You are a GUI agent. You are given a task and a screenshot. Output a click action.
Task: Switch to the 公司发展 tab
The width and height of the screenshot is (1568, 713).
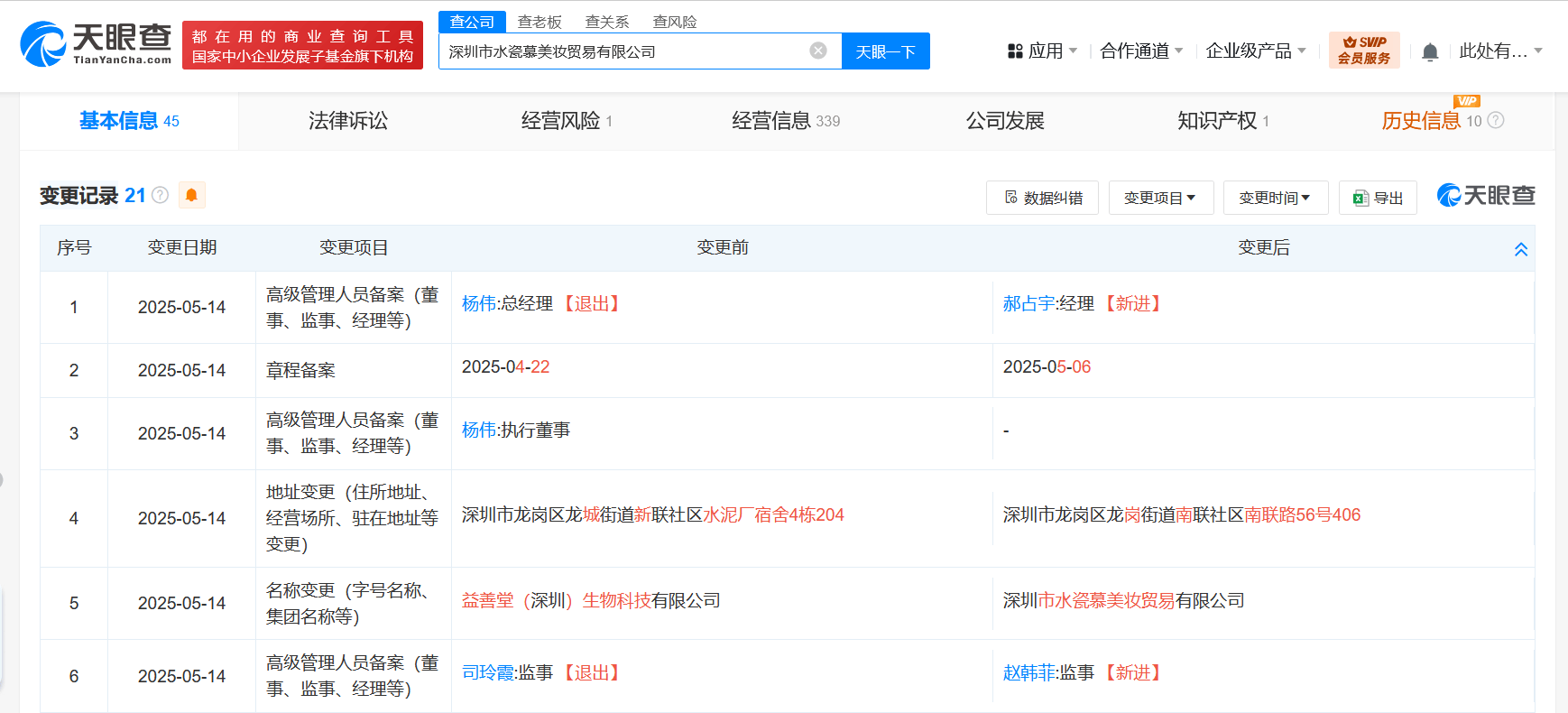click(1005, 121)
